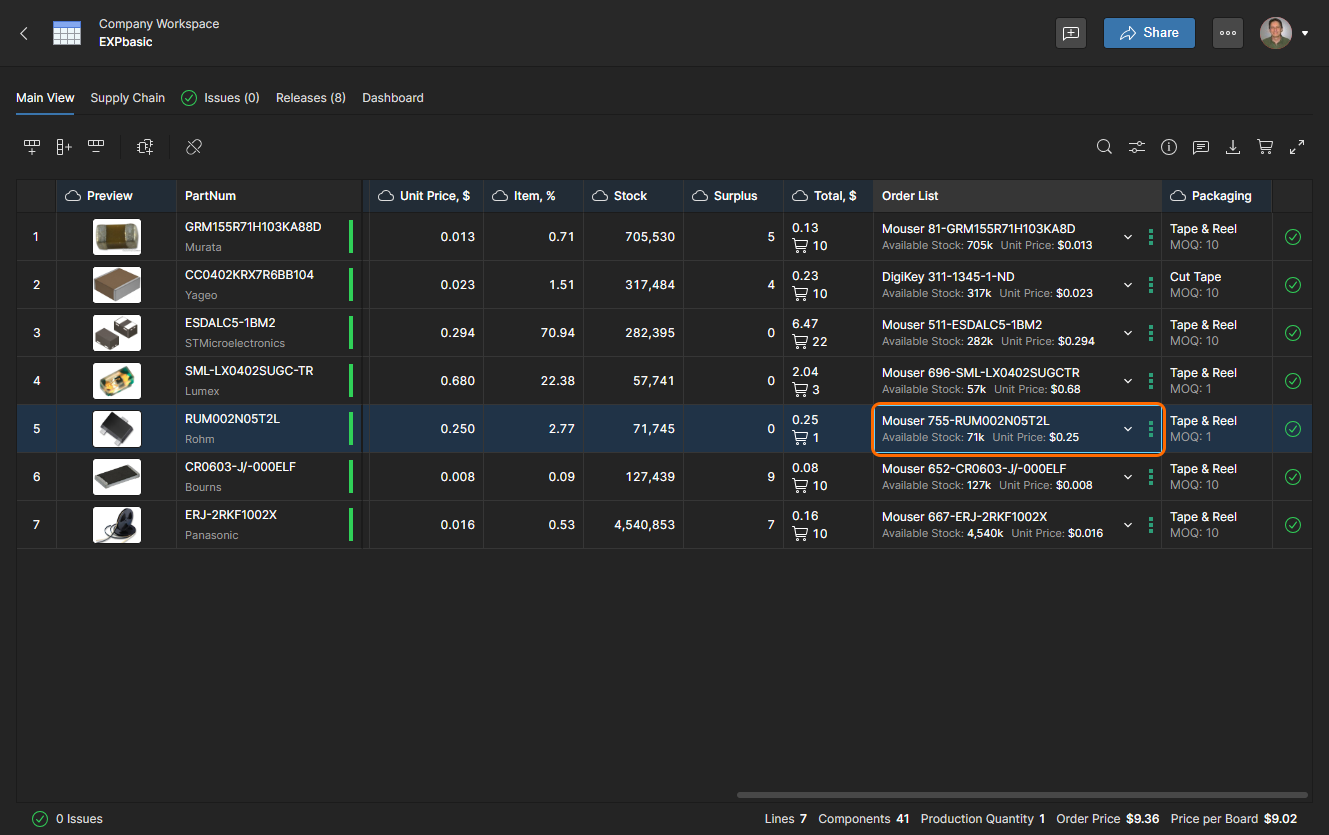Click the Share button
The height and width of the screenshot is (835, 1329).
tap(1149, 33)
